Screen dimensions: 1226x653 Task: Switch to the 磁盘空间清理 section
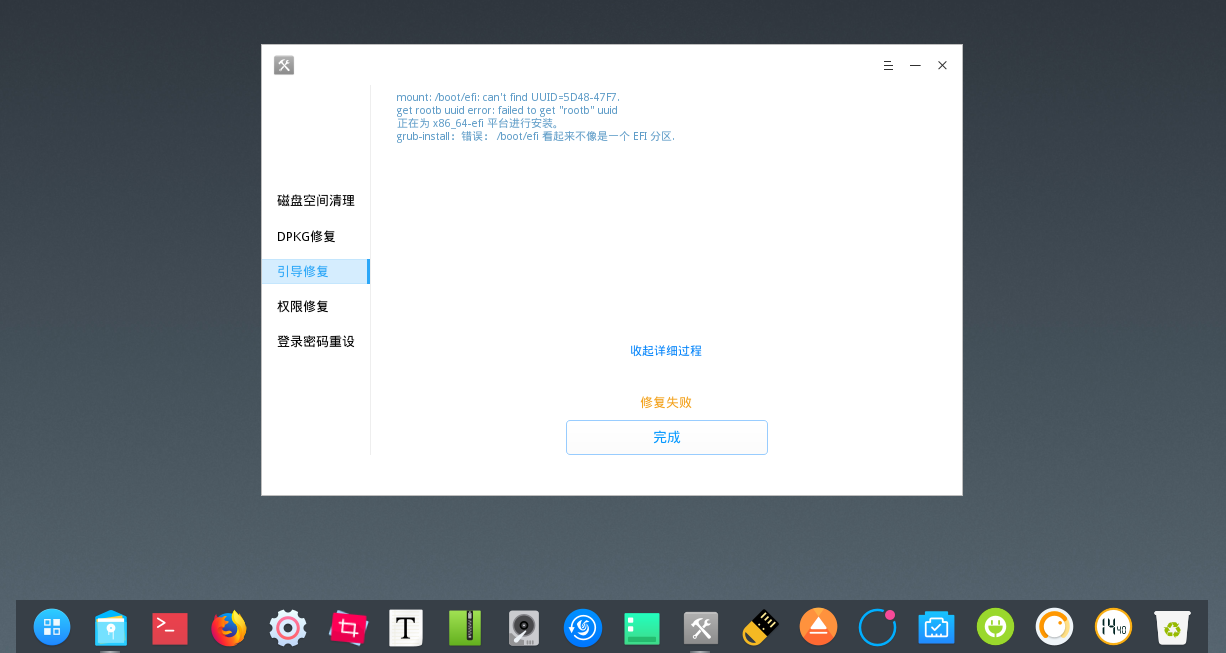316,200
